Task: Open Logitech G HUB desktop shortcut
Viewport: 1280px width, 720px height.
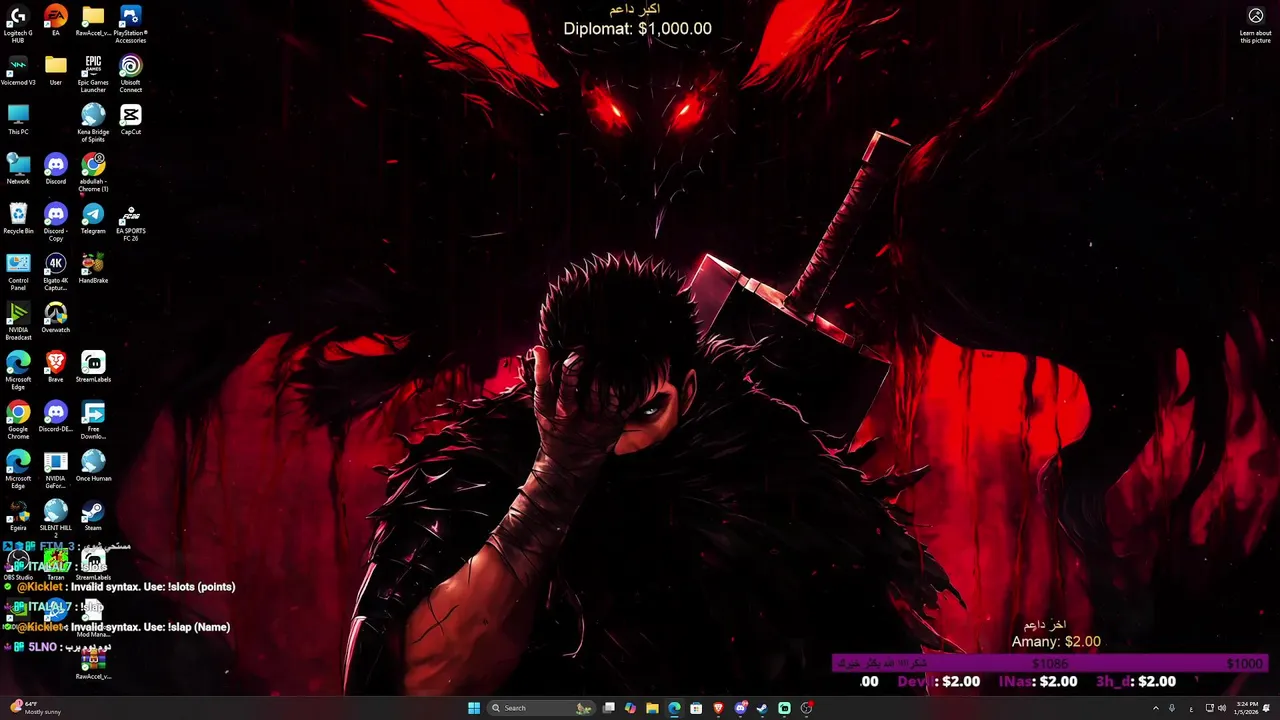Action: pos(18,22)
